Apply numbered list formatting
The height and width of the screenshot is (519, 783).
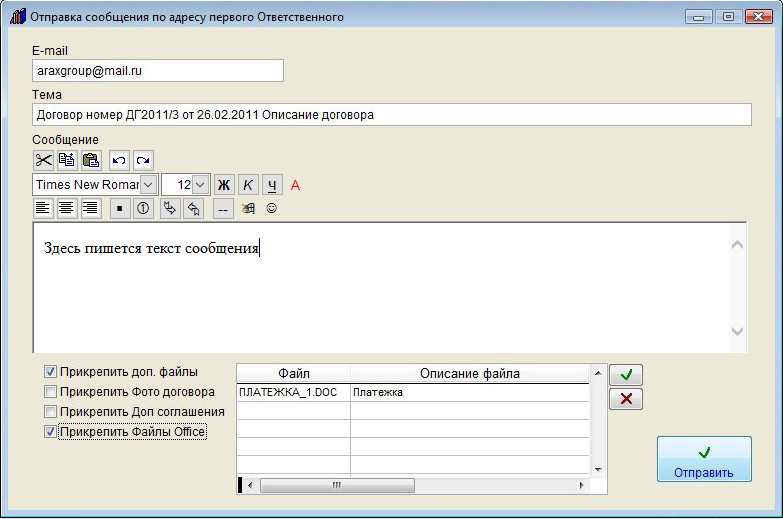(x=143, y=208)
